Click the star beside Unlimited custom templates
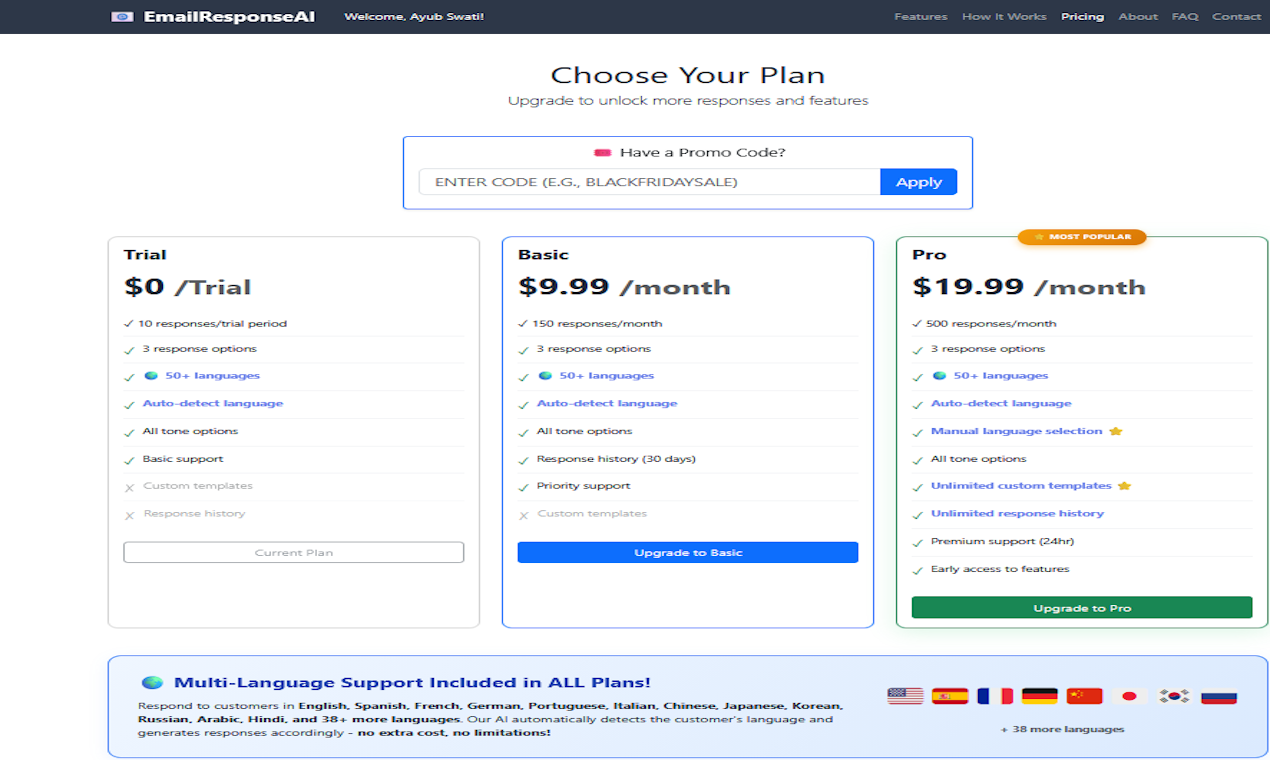Screen dimensions: 1270x760 pos(1125,485)
